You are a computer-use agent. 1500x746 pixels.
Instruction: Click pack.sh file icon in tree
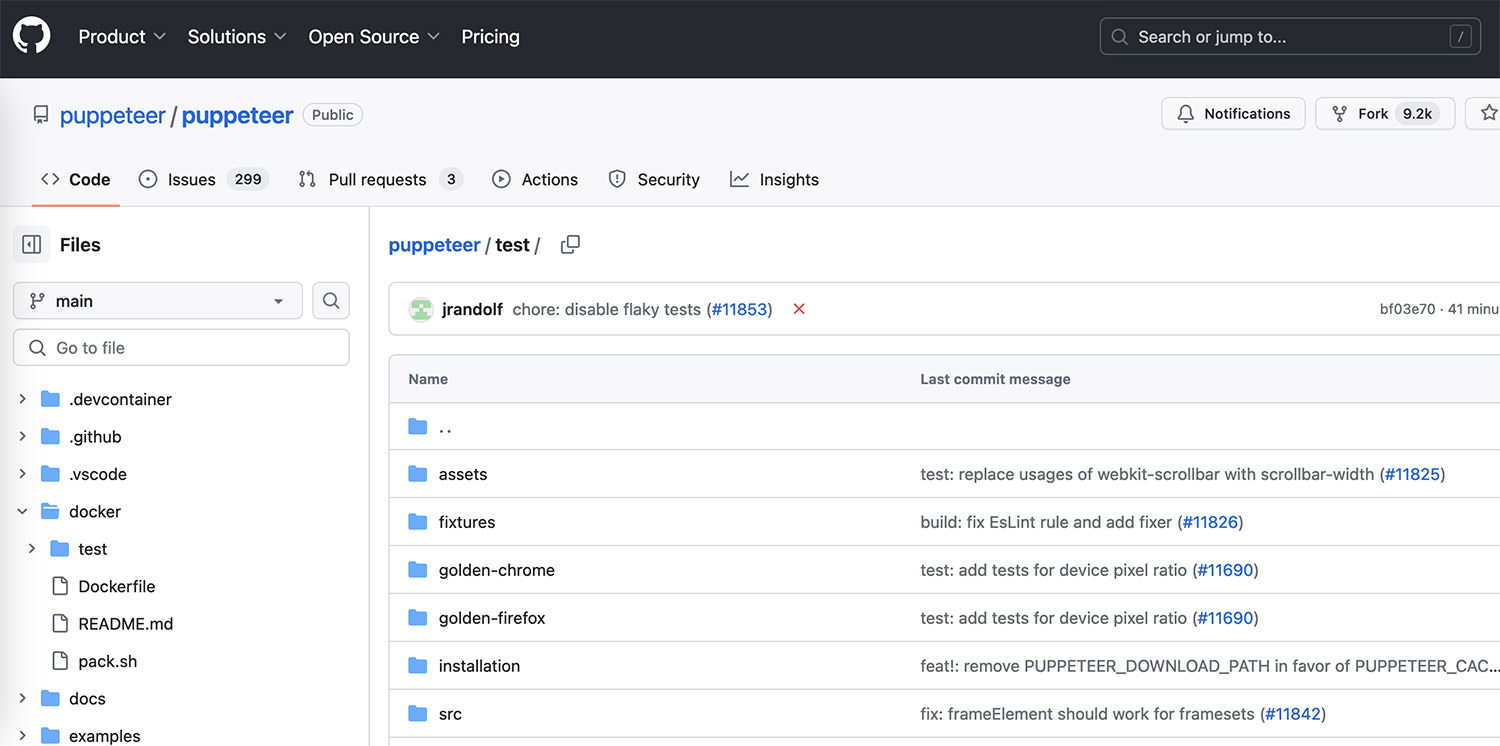point(60,661)
